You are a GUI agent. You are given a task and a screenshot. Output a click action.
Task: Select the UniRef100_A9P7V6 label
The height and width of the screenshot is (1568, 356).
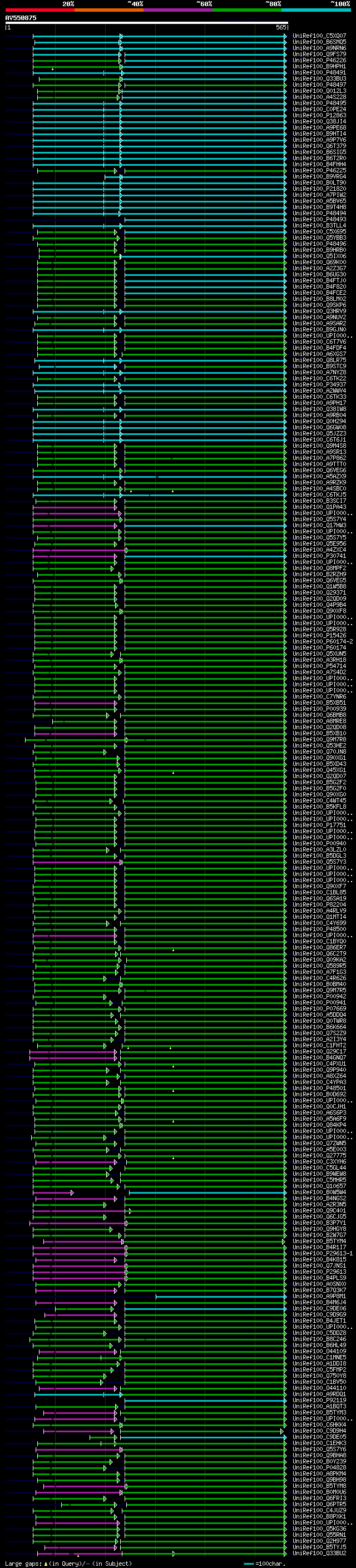pyautogui.click(x=319, y=140)
